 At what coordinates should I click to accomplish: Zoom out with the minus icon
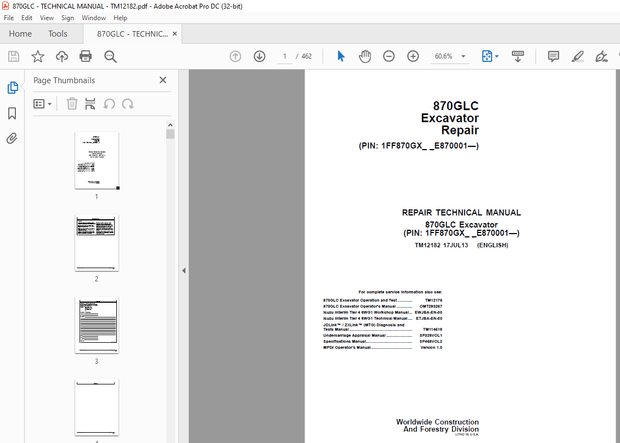click(x=389, y=57)
